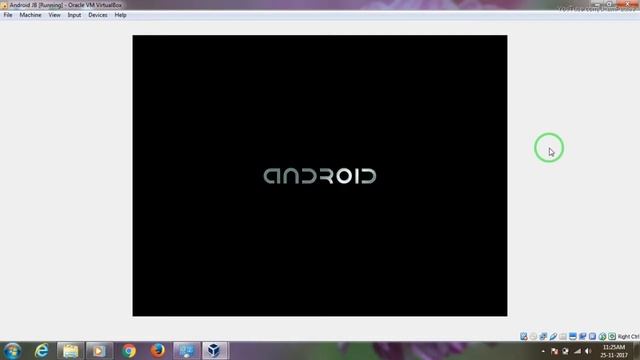This screenshot has height=360, width=640.
Task: Click the display settings status icon
Action: (573, 336)
